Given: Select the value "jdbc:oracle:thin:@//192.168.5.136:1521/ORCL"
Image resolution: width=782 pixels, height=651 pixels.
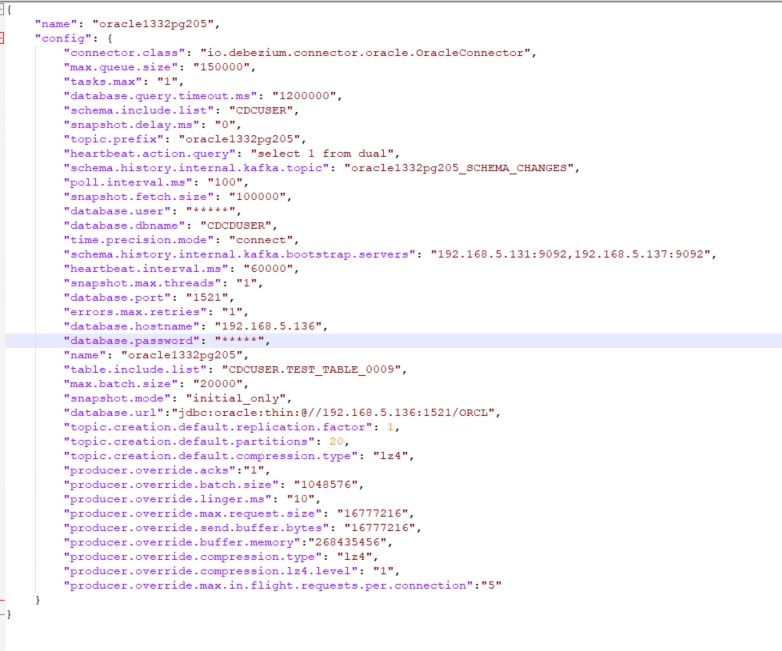Looking at the screenshot, I should click(333, 413).
